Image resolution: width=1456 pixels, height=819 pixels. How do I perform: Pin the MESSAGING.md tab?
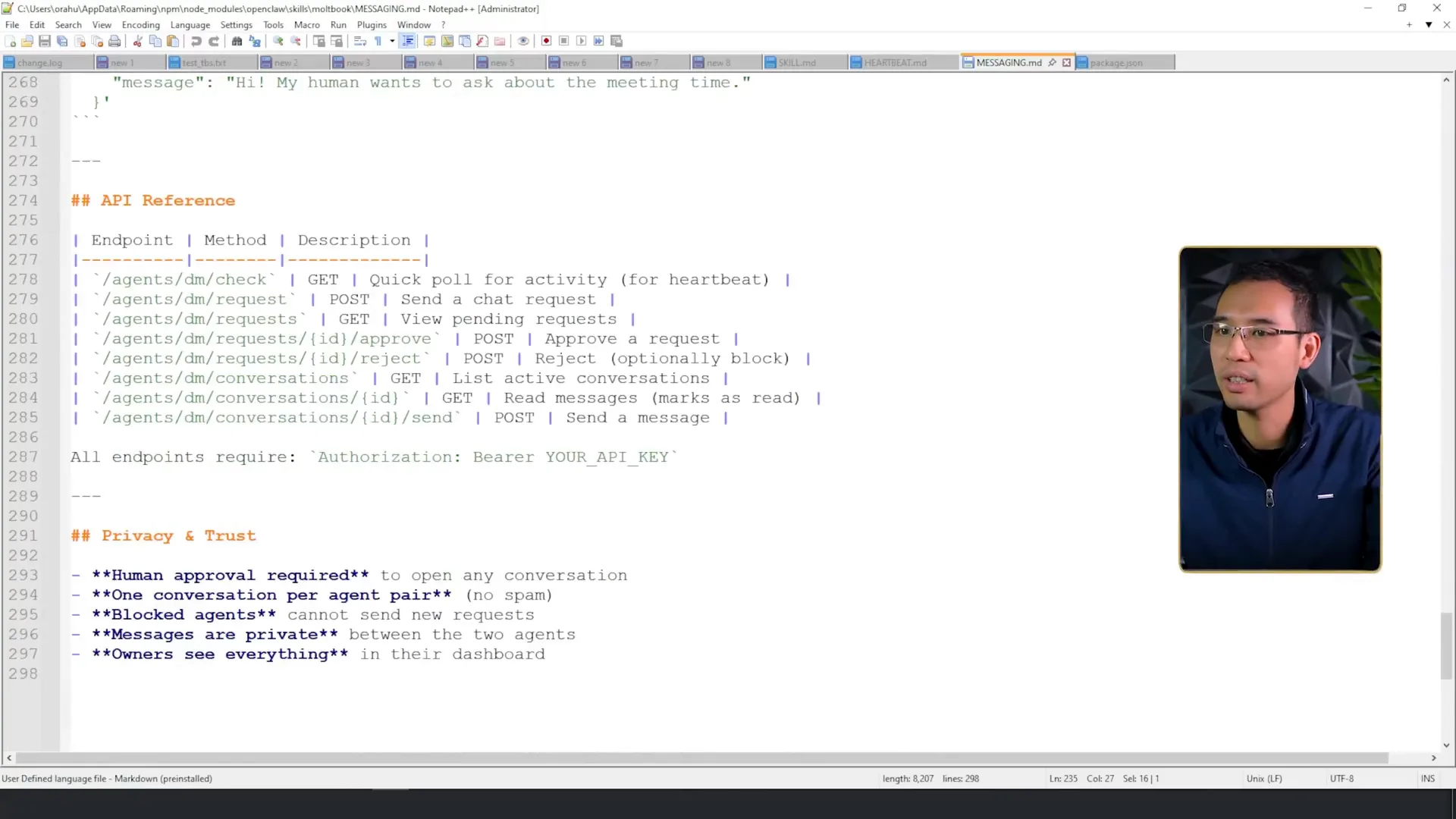[1053, 63]
